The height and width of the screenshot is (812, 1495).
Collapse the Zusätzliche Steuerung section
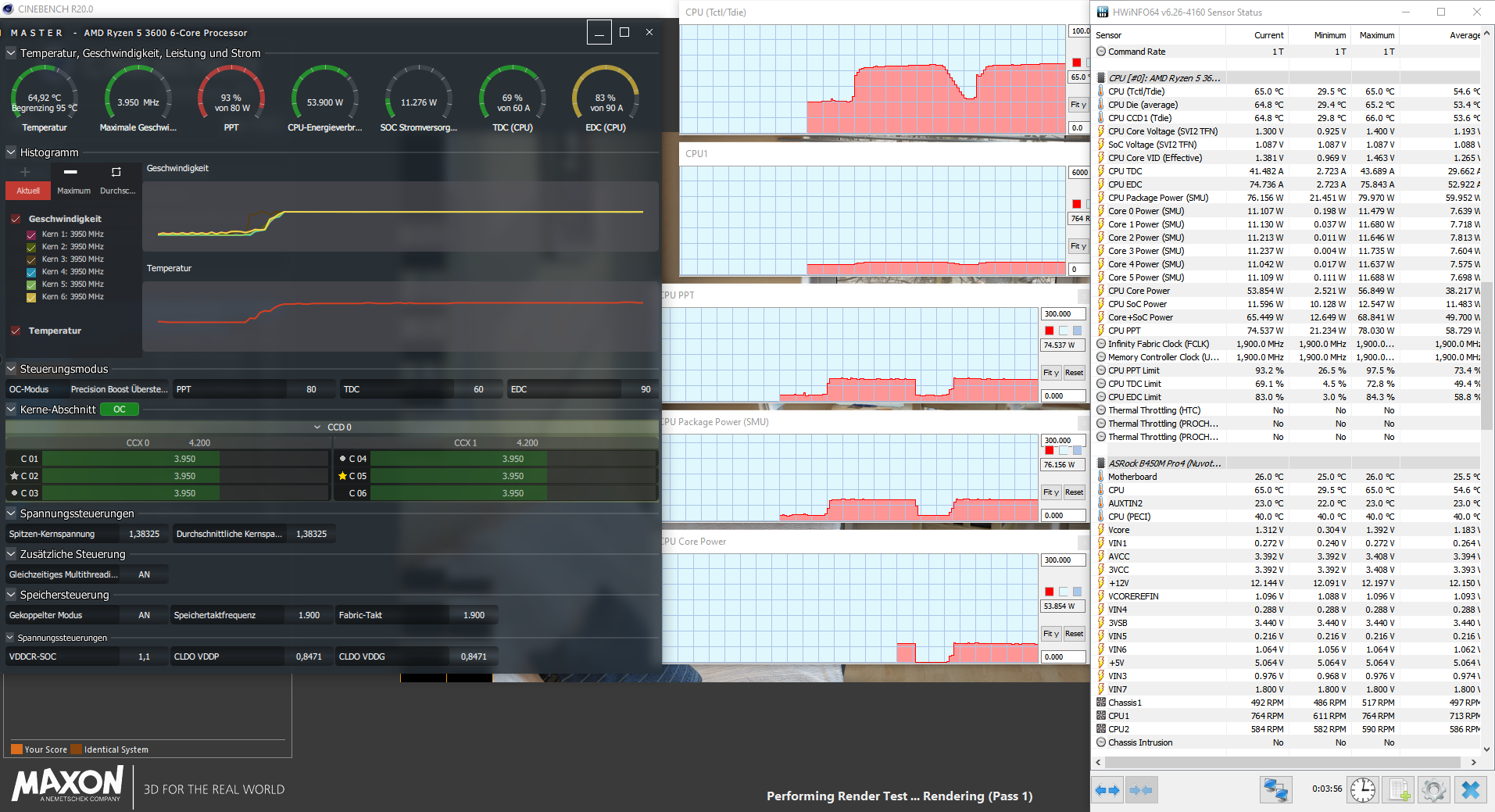click(x=11, y=554)
